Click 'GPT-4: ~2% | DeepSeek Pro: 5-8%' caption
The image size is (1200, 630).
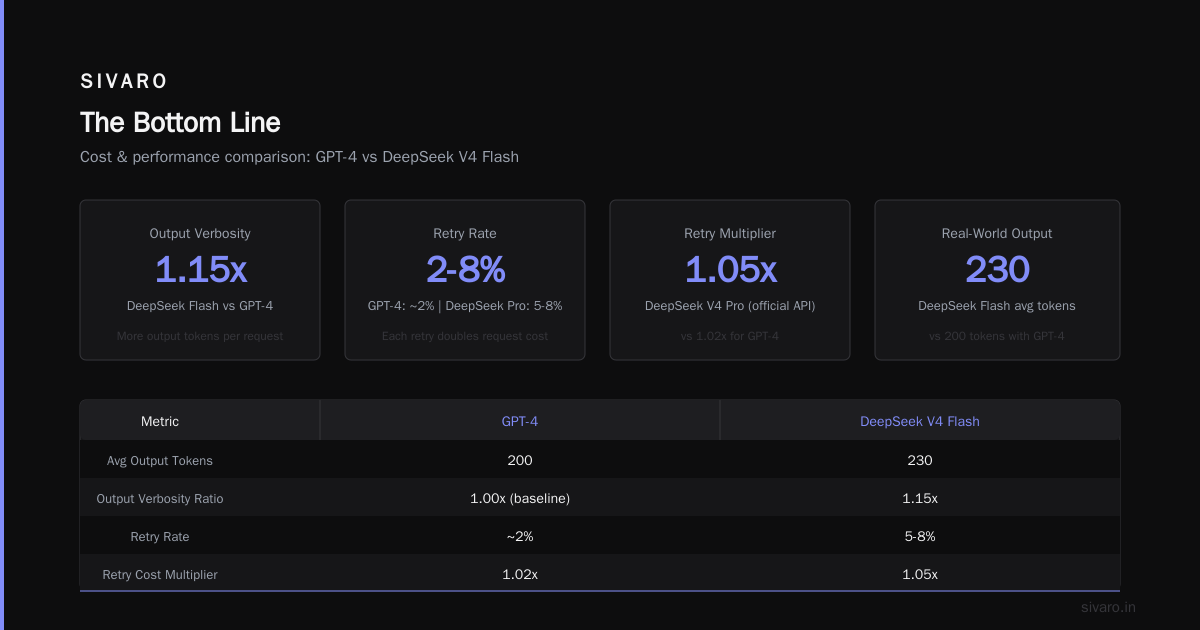click(x=465, y=306)
